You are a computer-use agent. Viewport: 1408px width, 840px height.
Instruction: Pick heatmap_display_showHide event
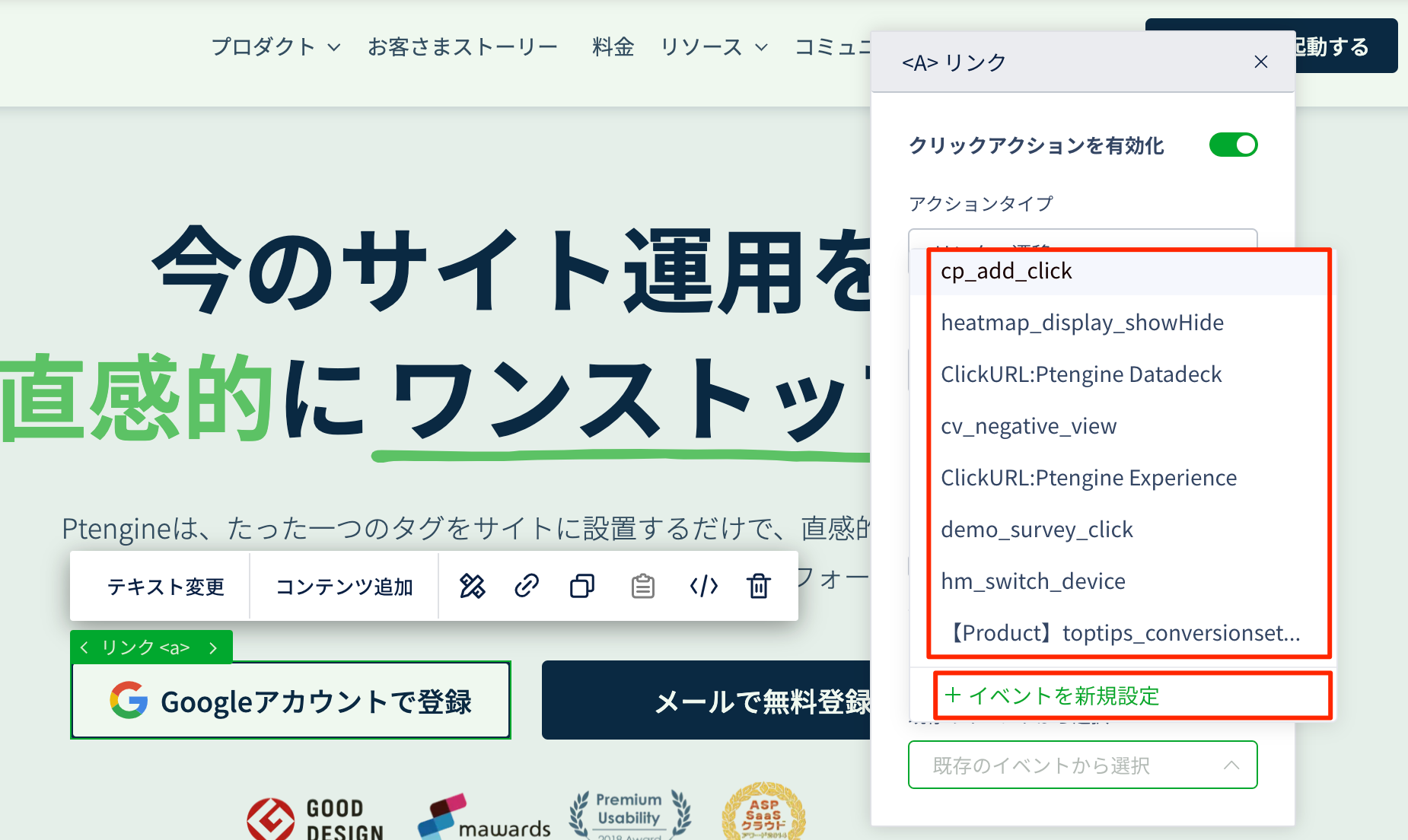click(1081, 323)
